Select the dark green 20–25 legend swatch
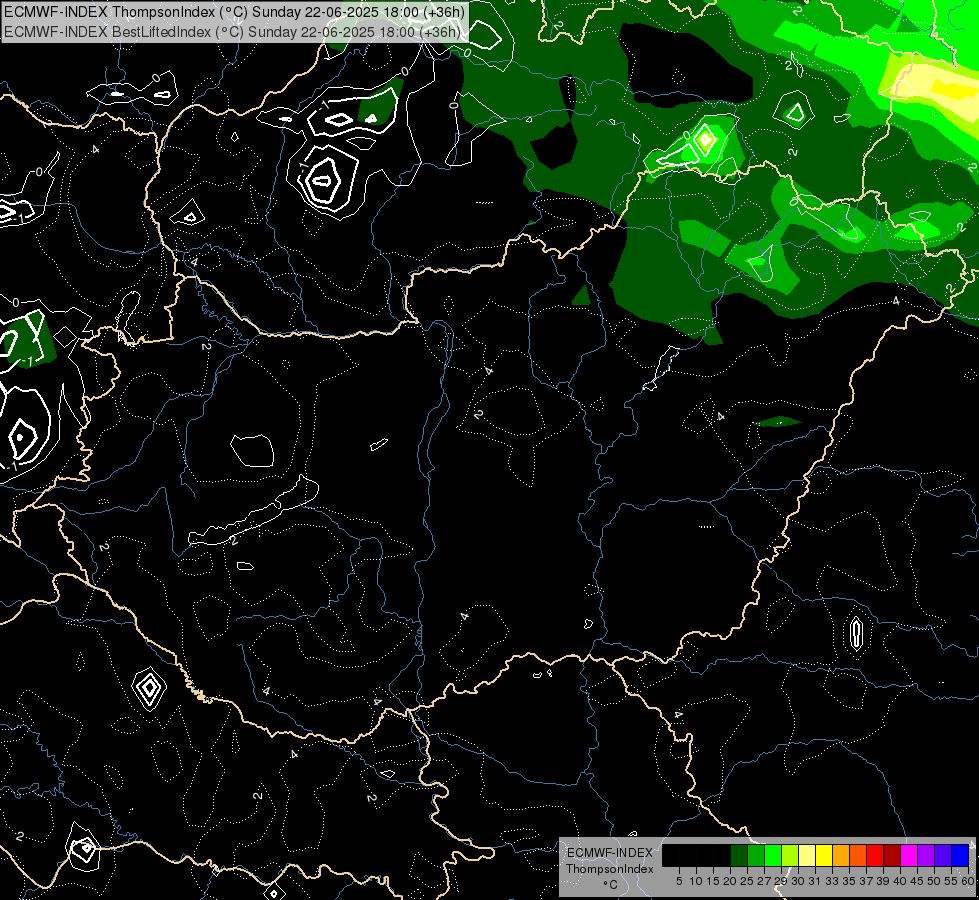 [739, 855]
